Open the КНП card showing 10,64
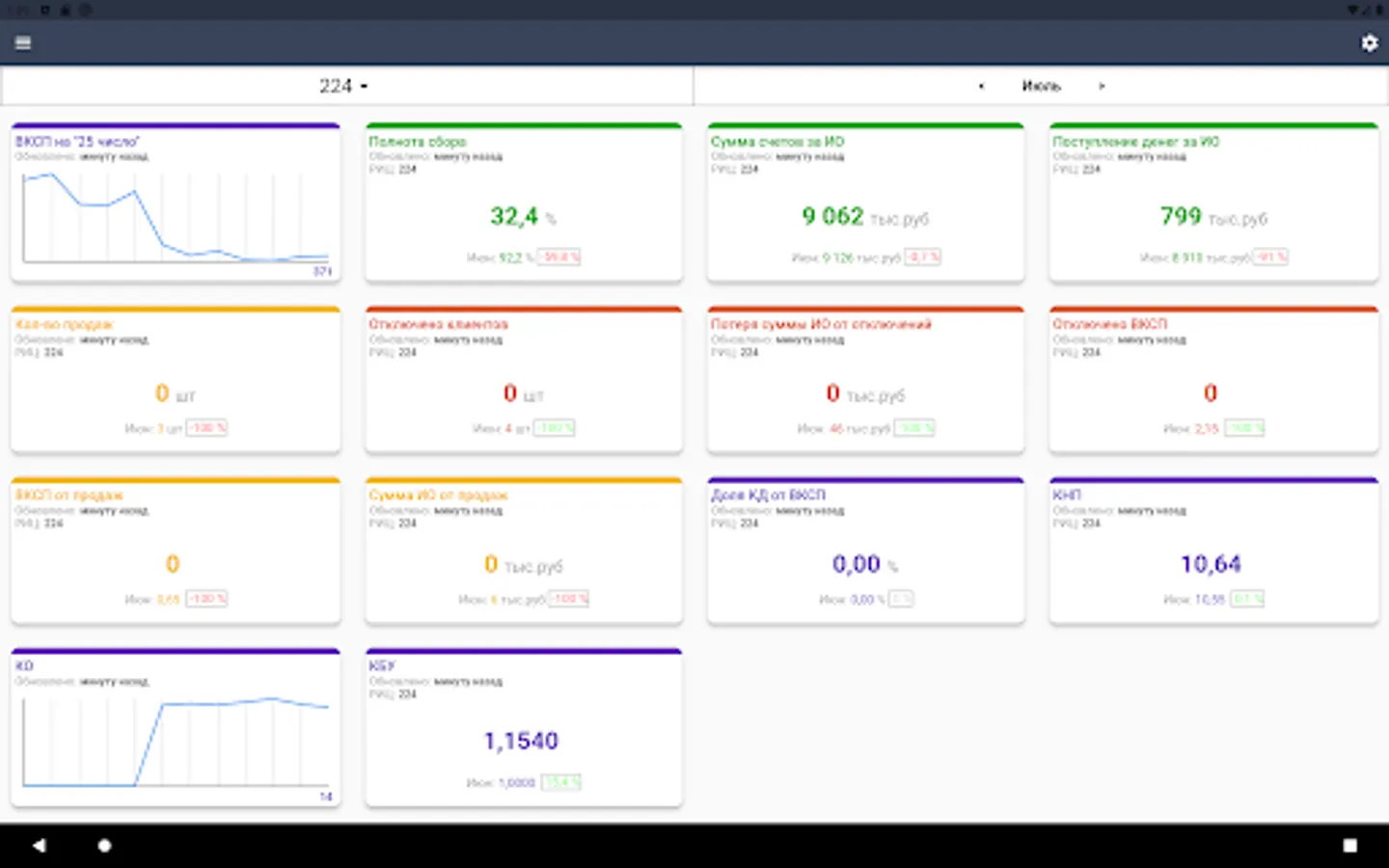Viewport: 1389px width, 868px height. pyautogui.click(x=1213, y=551)
